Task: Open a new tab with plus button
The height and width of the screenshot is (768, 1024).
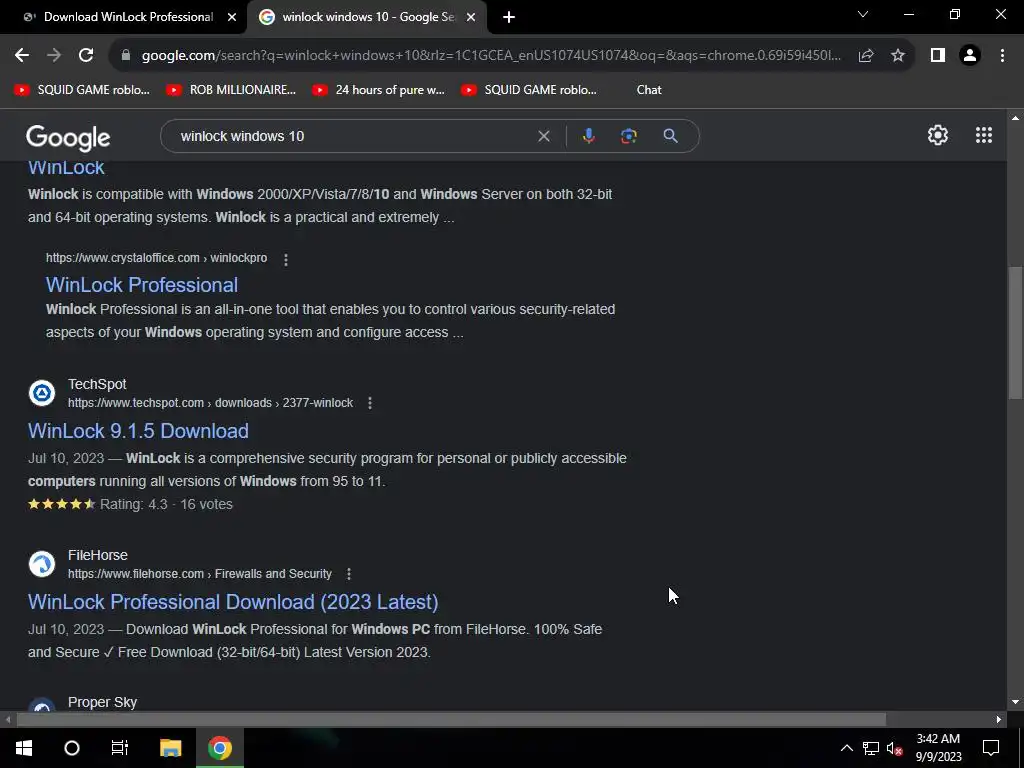Action: [509, 18]
